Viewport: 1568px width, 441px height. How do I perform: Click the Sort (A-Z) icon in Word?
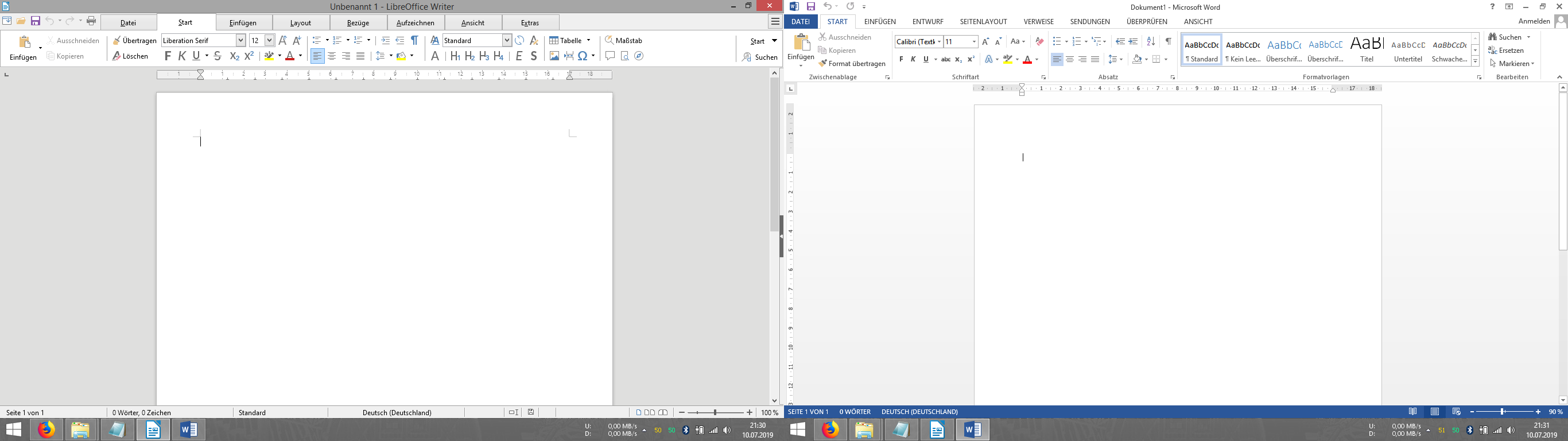(1150, 41)
